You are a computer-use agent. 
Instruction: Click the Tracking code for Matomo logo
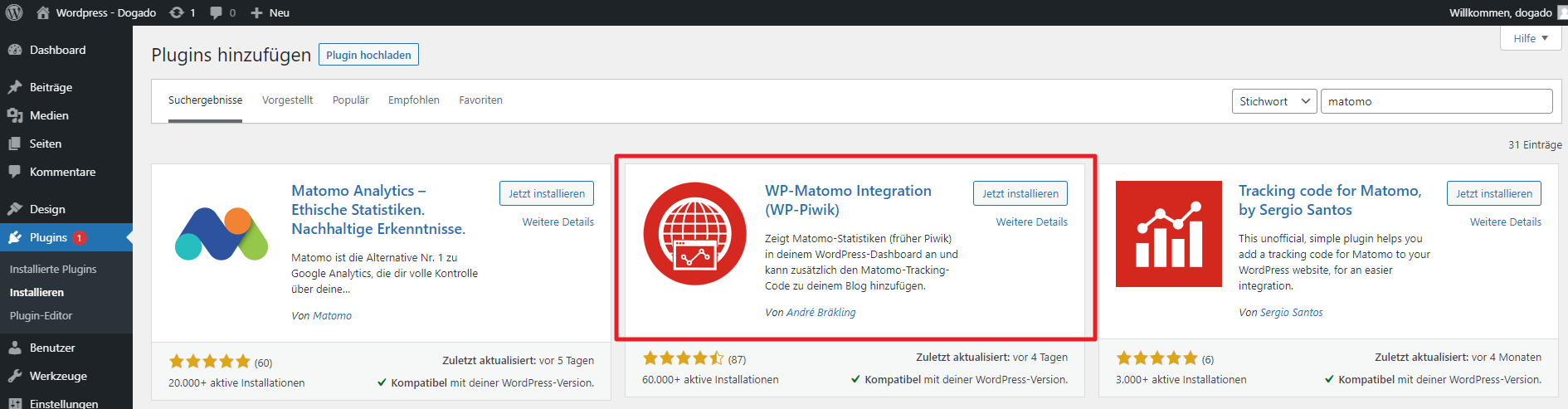point(1169,234)
